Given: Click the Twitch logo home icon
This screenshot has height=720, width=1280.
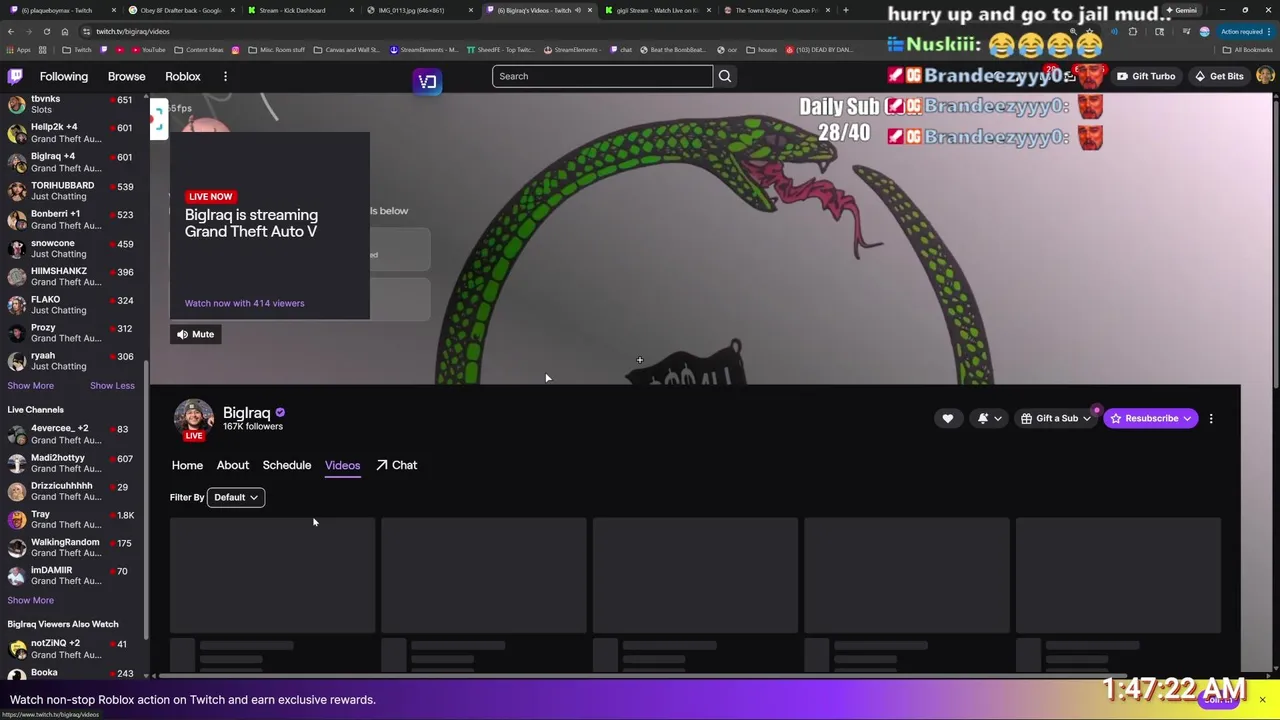Looking at the screenshot, I should click(15, 76).
